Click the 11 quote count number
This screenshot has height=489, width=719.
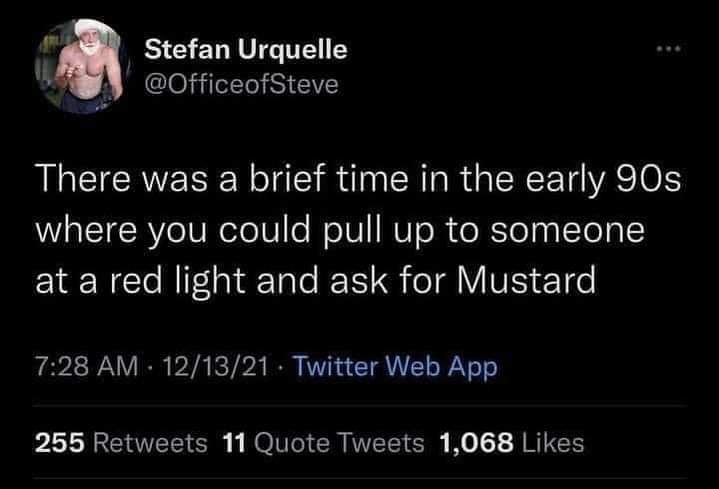(233, 441)
